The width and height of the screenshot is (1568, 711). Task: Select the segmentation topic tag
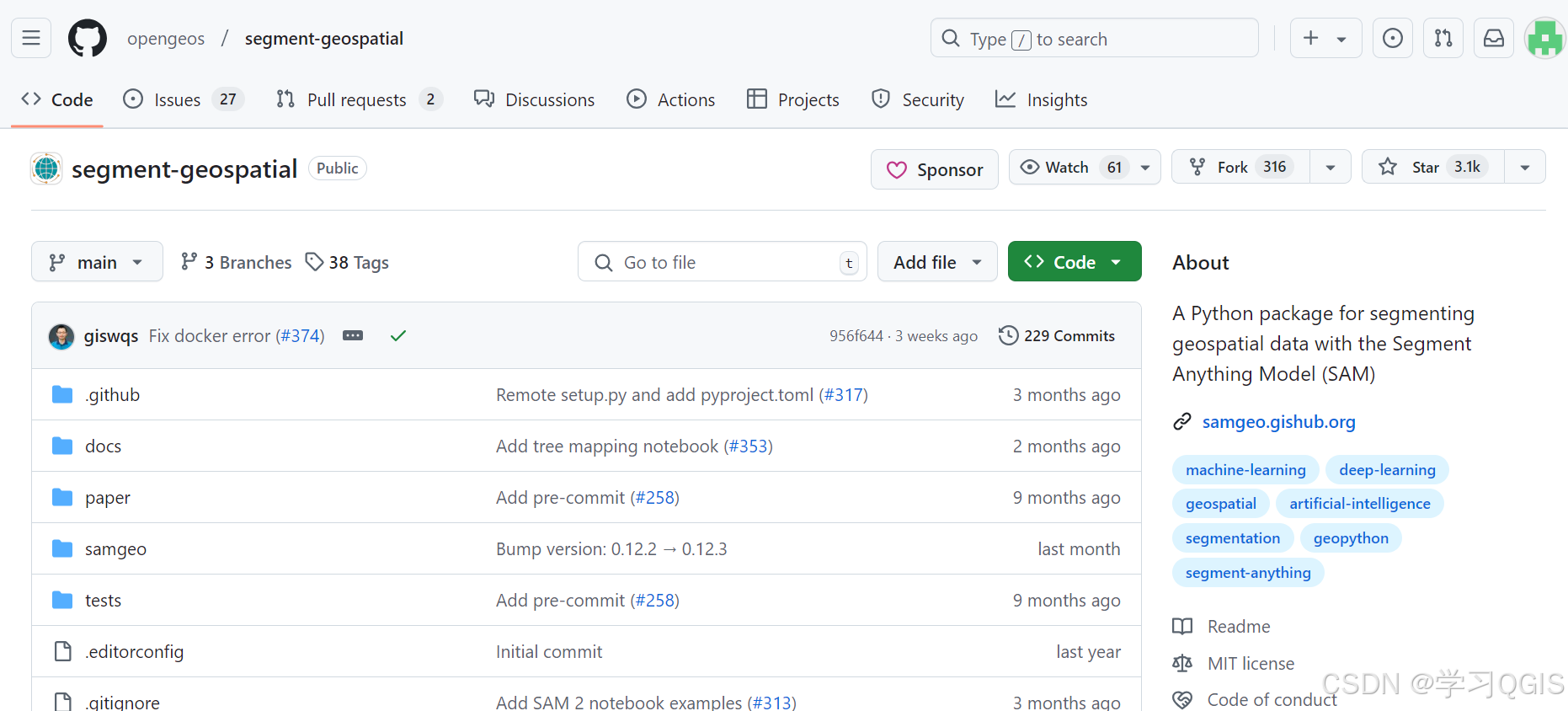(1233, 538)
